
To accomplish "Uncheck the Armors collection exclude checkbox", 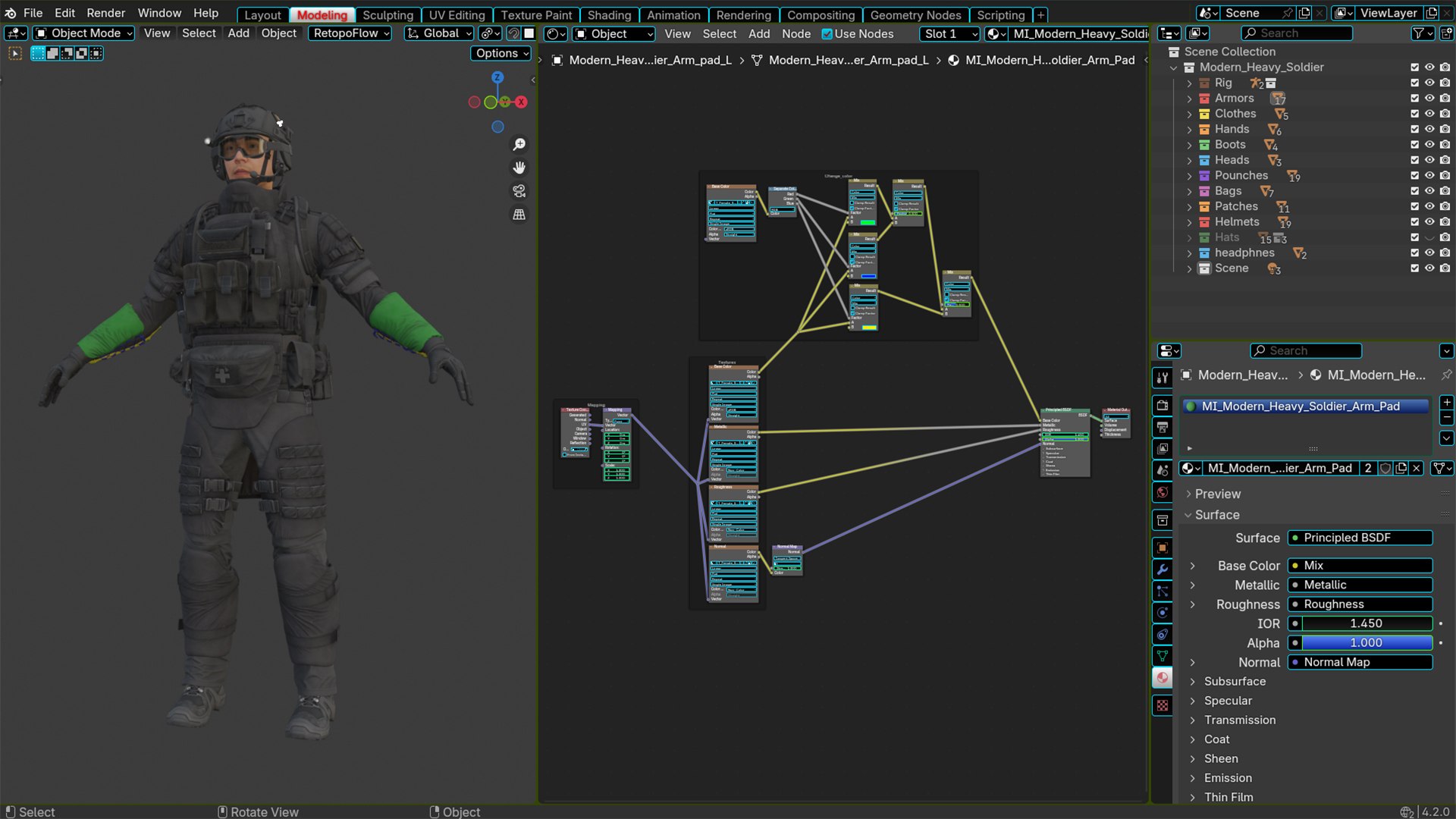I will [x=1414, y=99].
